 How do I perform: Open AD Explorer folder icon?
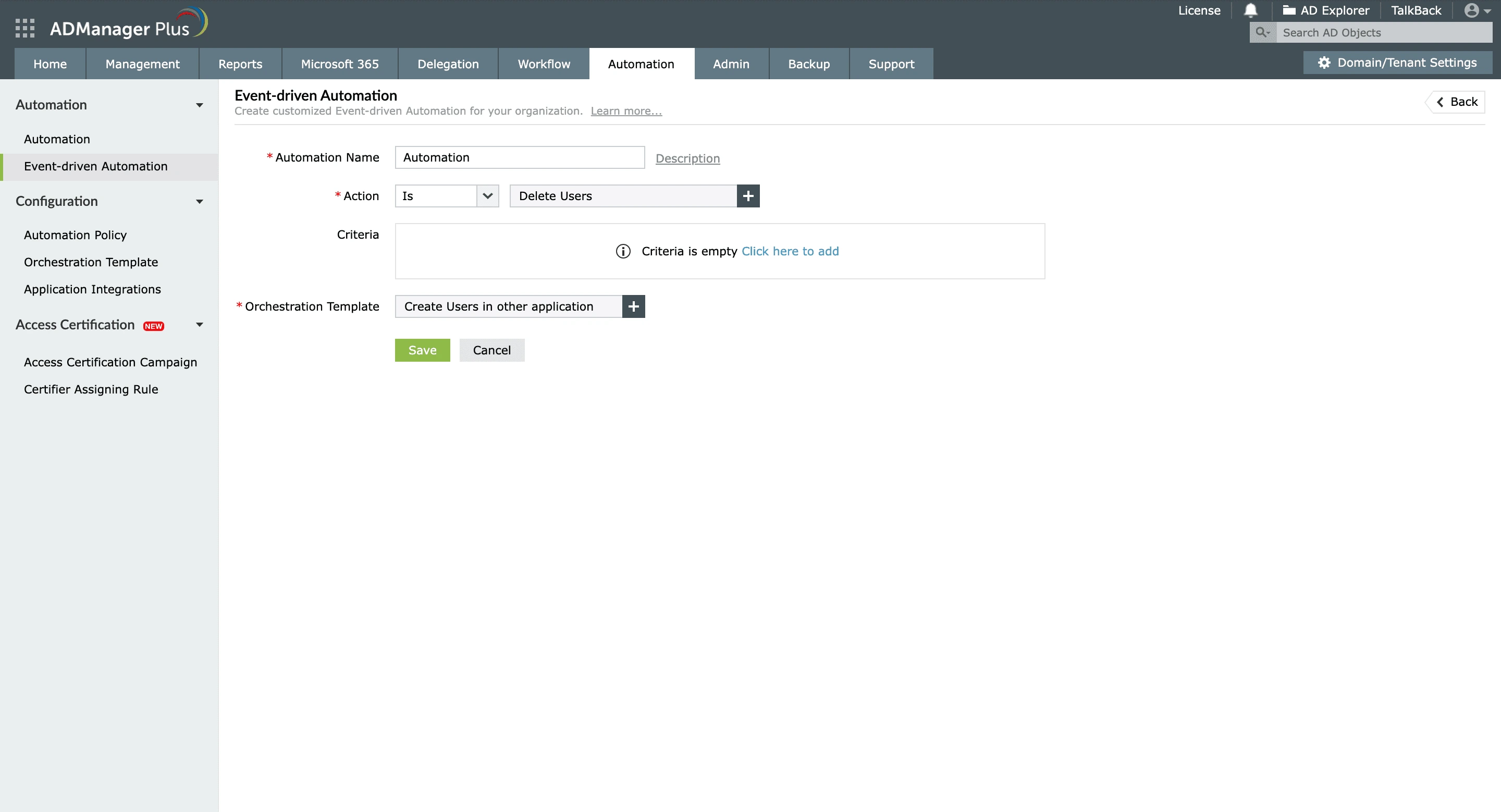1289,10
